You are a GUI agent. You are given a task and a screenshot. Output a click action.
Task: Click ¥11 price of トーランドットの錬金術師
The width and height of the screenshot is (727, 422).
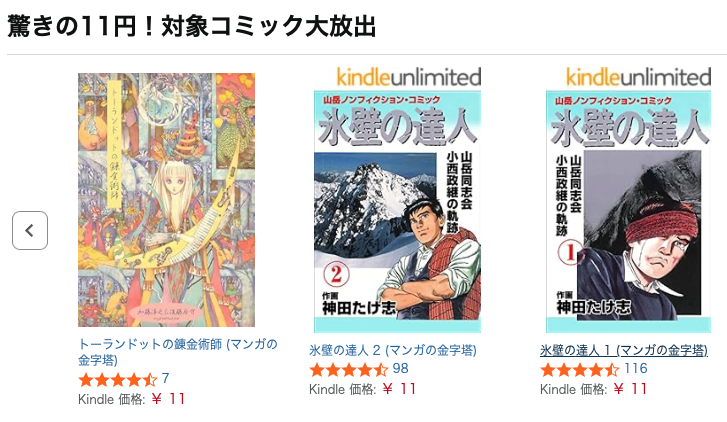click(x=168, y=399)
